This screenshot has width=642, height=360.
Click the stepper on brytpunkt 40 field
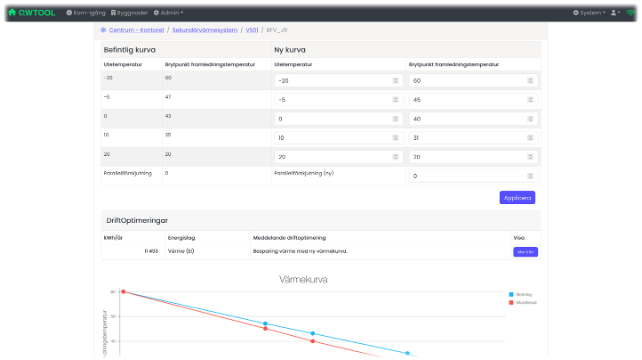pos(530,119)
